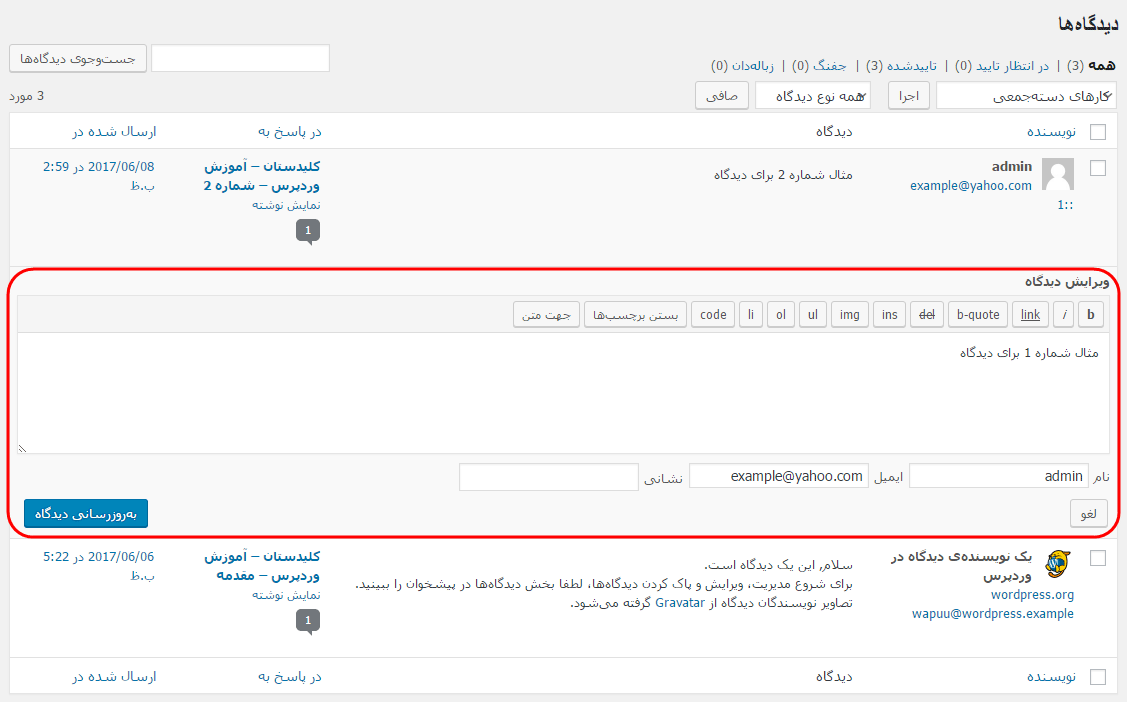
Task: Open post کلیدستان – آموزش وردپرس – مقدمه
Action: click(262, 566)
